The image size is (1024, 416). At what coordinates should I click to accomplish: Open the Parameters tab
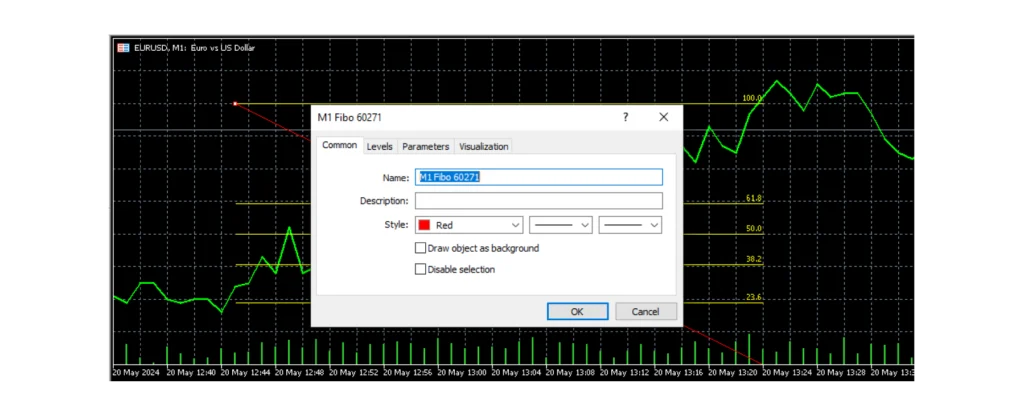425,146
